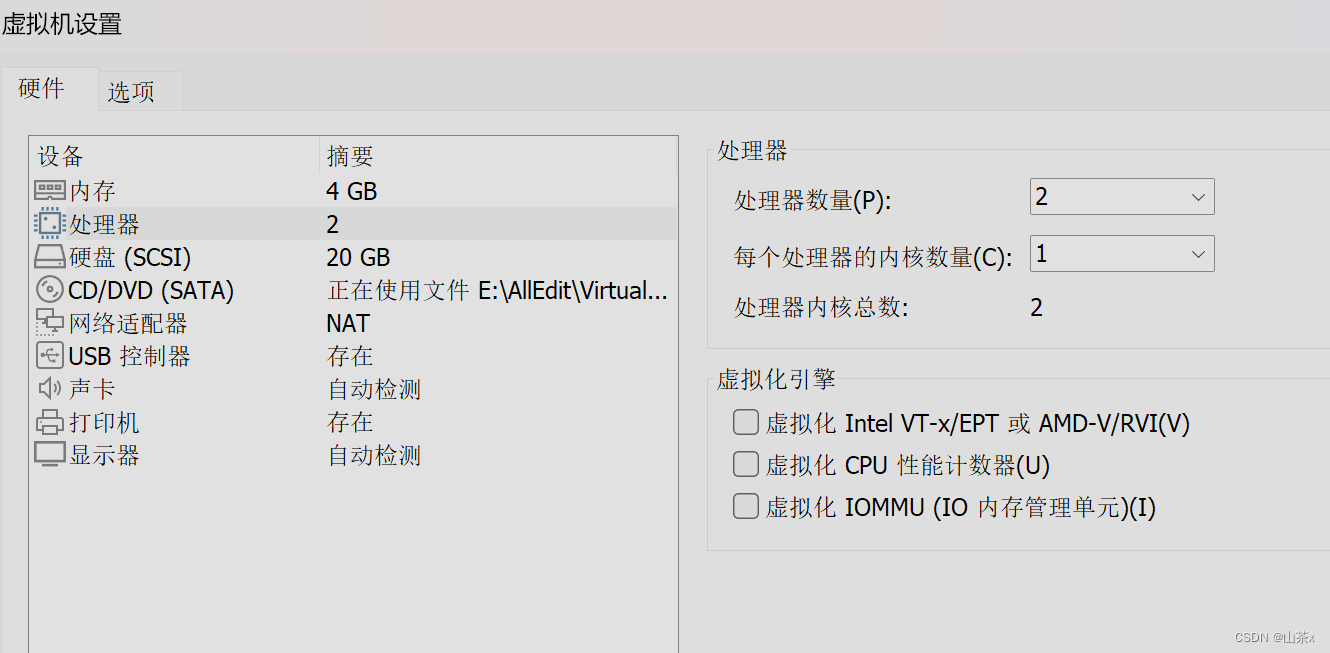Image resolution: width=1330 pixels, height=653 pixels.
Task: Enable 虚拟化 CPU 性能计数器
Action: pos(745,464)
